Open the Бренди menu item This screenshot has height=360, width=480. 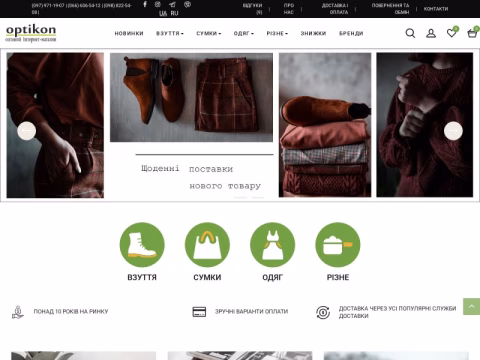[x=351, y=33]
